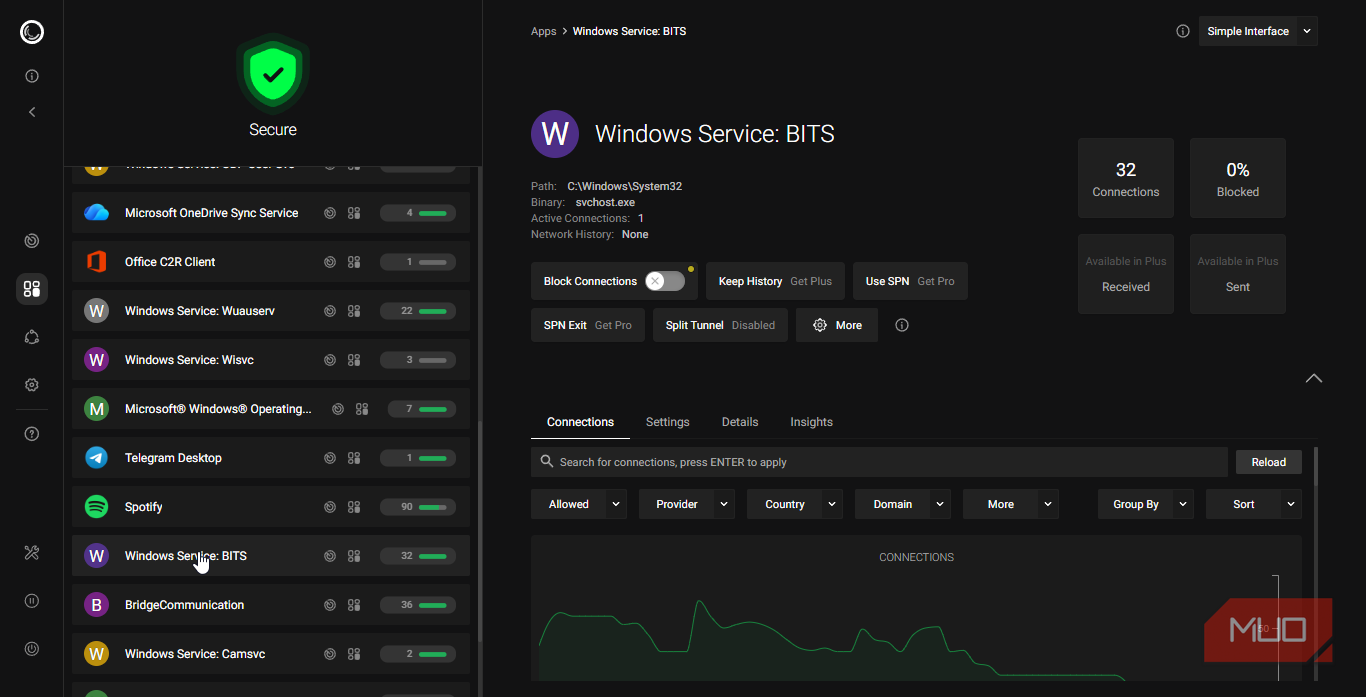Click the Spotify row's app settings icon
This screenshot has height=697, width=1366.
[x=354, y=507]
